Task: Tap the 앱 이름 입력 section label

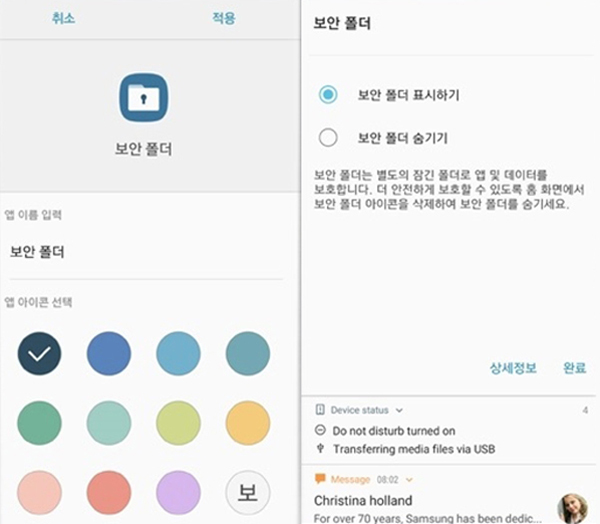Action: point(33,215)
